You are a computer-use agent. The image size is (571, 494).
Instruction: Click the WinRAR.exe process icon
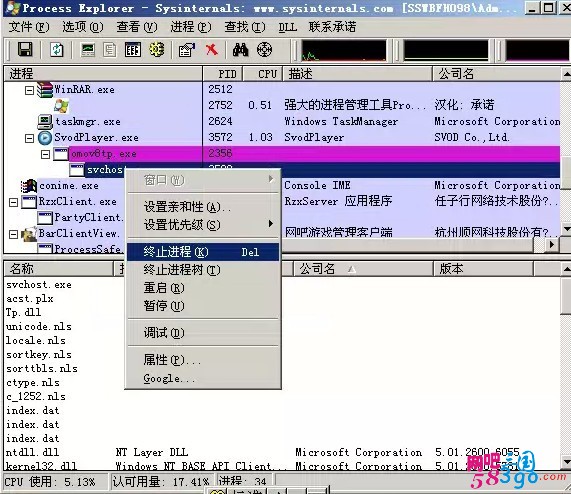tap(45, 90)
